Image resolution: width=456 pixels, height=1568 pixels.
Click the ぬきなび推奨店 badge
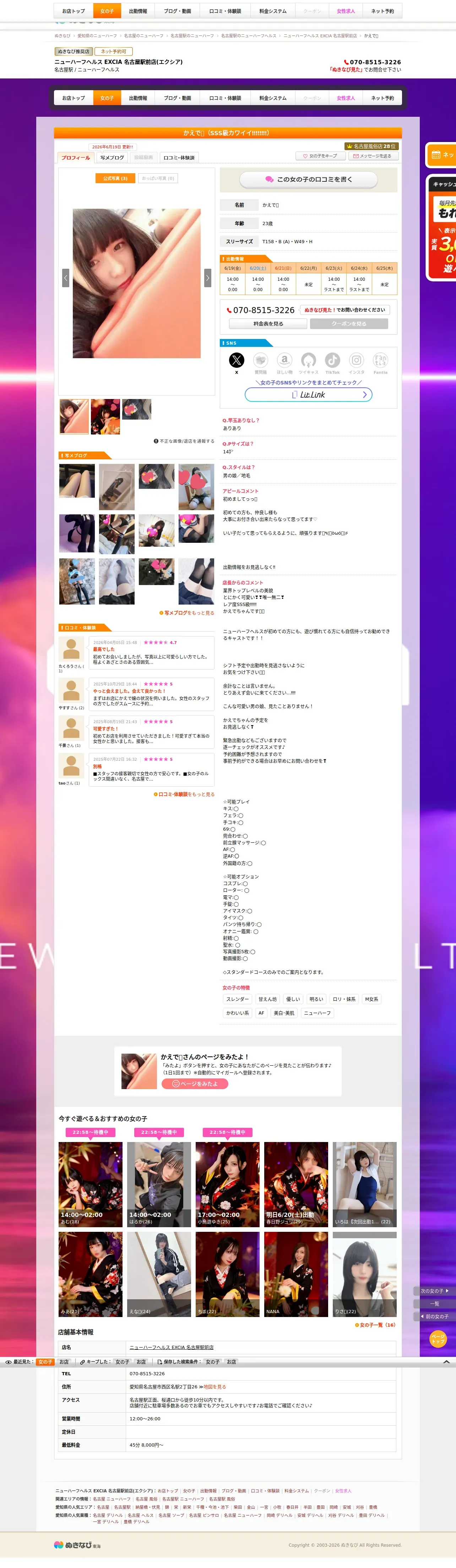point(74,52)
